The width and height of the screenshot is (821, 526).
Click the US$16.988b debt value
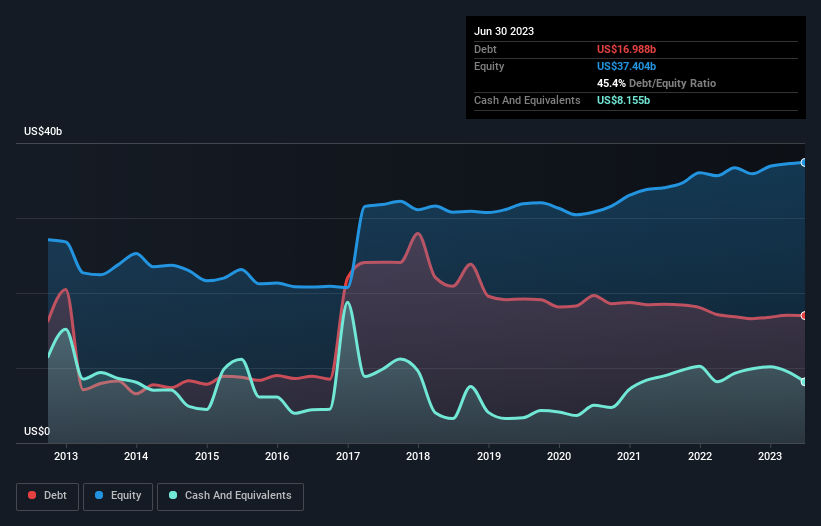click(x=632, y=49)
